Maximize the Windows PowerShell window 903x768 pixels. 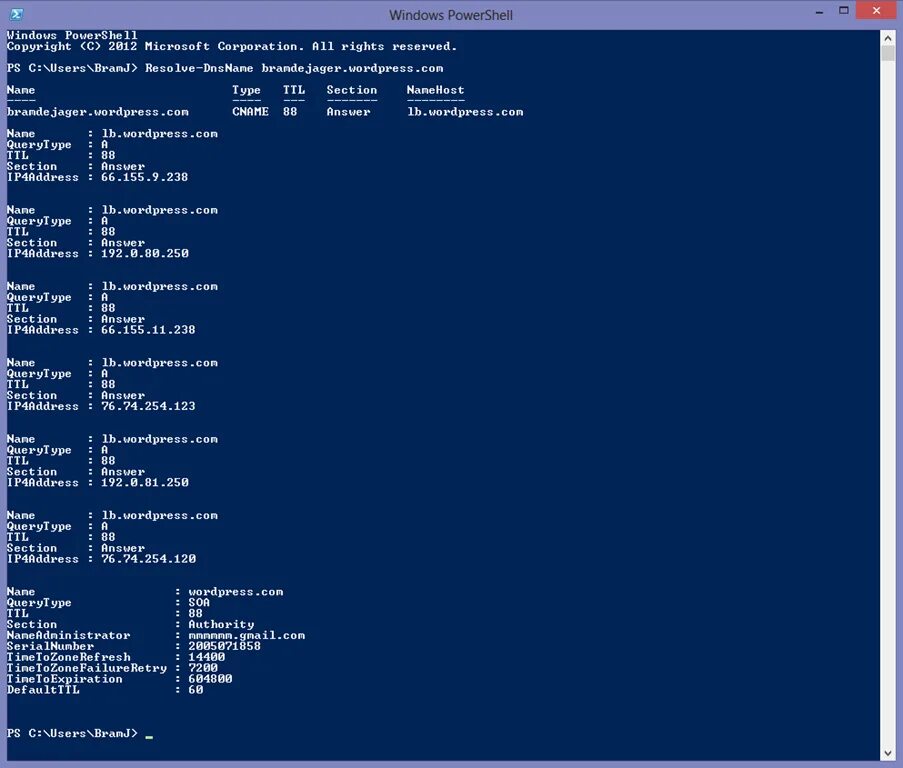pos(844,10)
